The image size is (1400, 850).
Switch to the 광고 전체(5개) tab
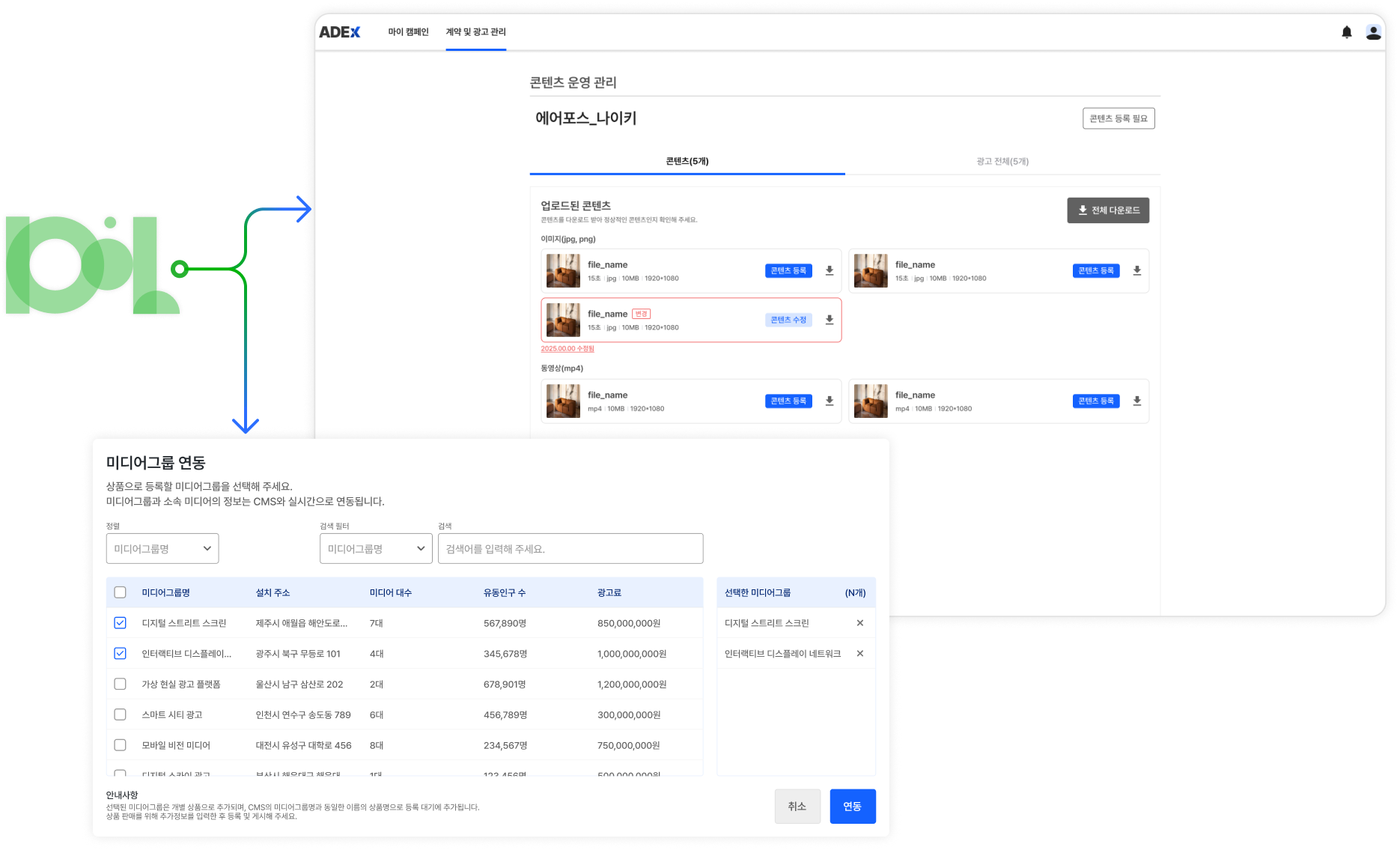coord(1002,162)
